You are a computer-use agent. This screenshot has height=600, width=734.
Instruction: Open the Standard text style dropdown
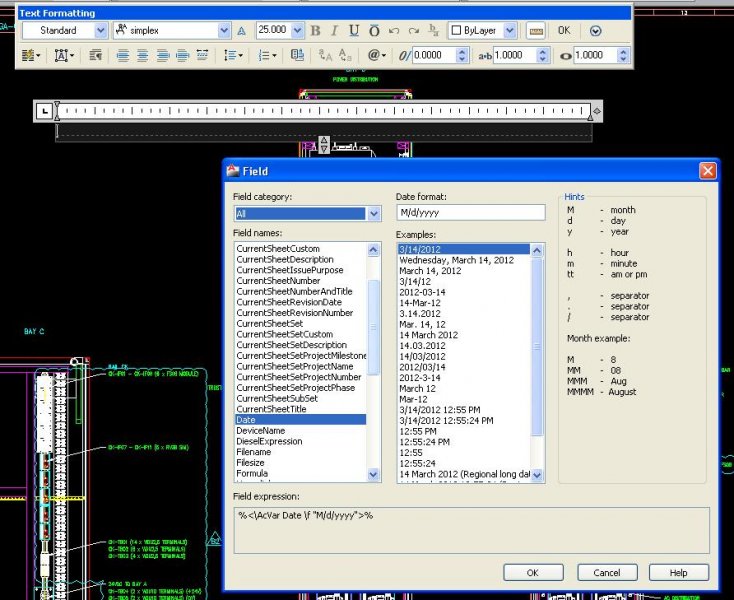[100, 31]
